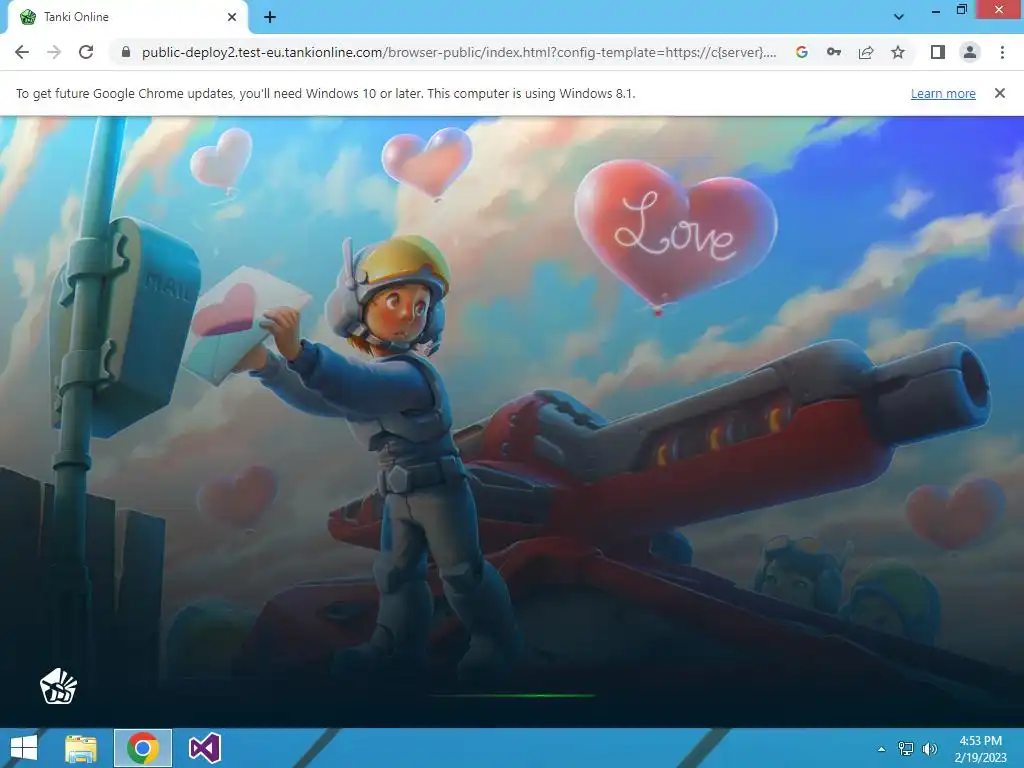
Task: Open File Explorer from taskbar
Action: coord(81,748)
